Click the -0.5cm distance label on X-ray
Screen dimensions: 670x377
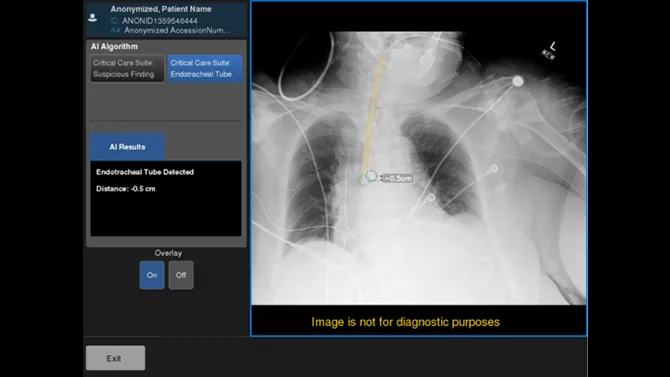coord(398,178)
